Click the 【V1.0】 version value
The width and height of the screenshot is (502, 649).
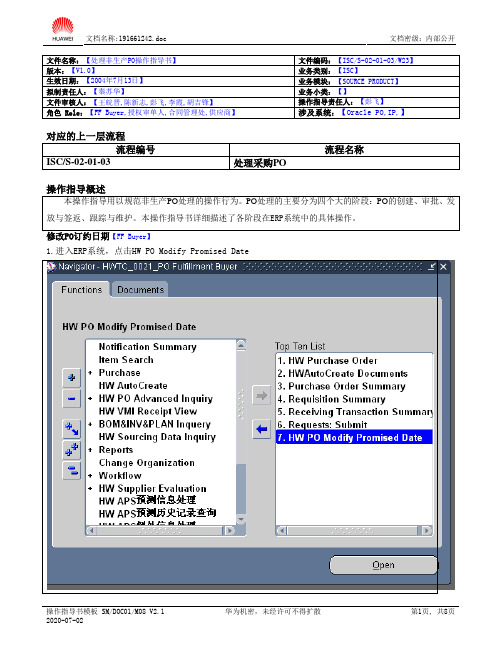click(83, 70)
